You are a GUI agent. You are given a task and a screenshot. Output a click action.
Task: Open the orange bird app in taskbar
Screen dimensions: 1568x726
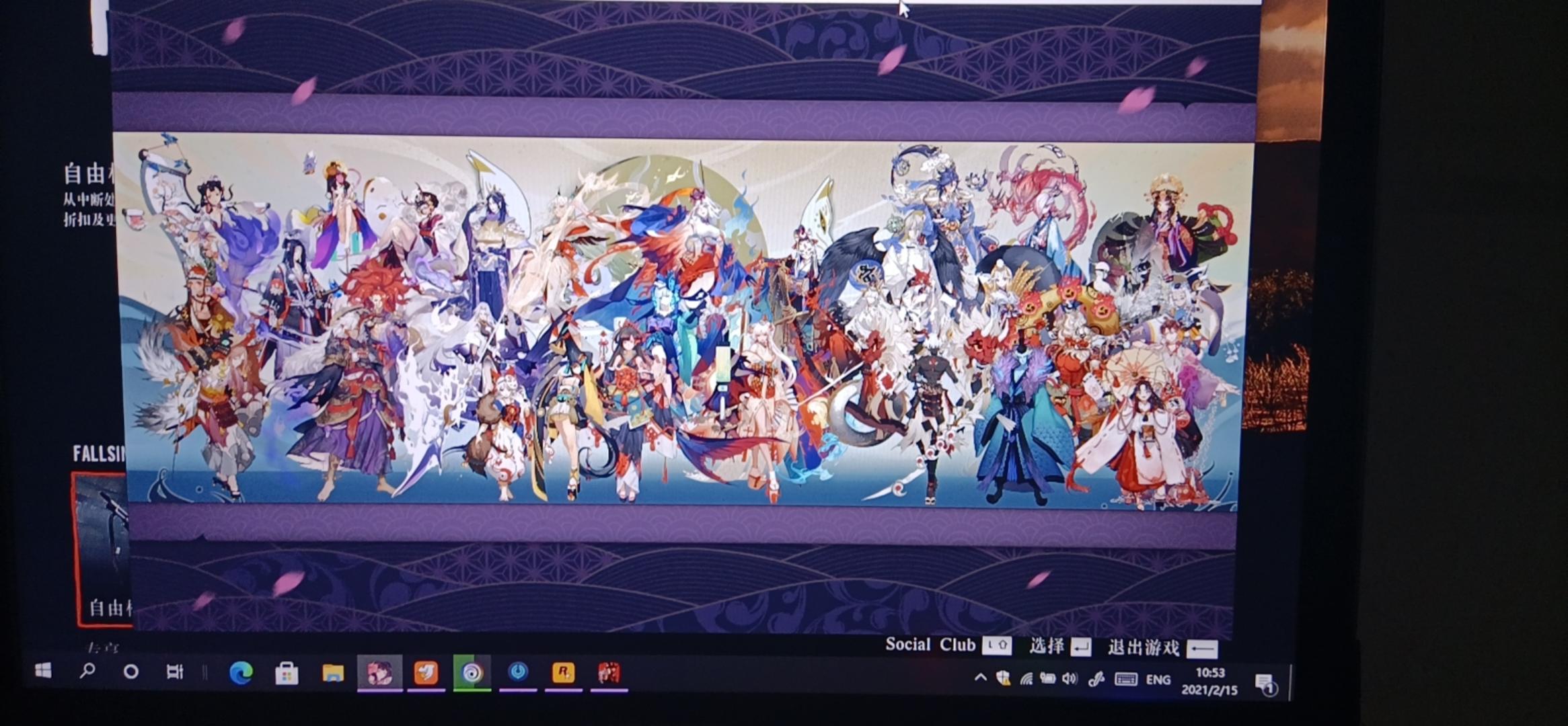click(426, 673)
